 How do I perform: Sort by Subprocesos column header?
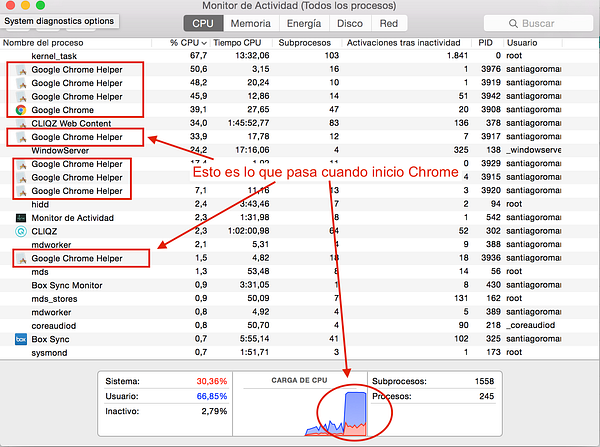(305, 43)
